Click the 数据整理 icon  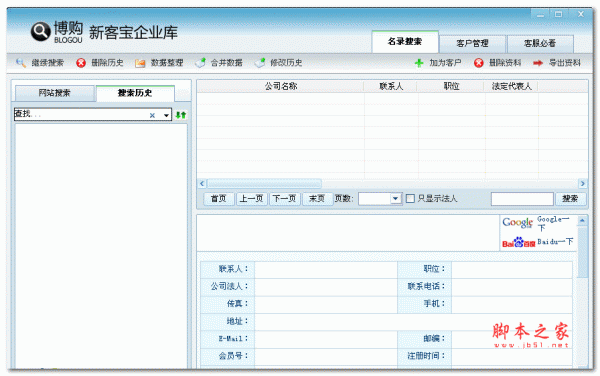[x=140, y=63]
